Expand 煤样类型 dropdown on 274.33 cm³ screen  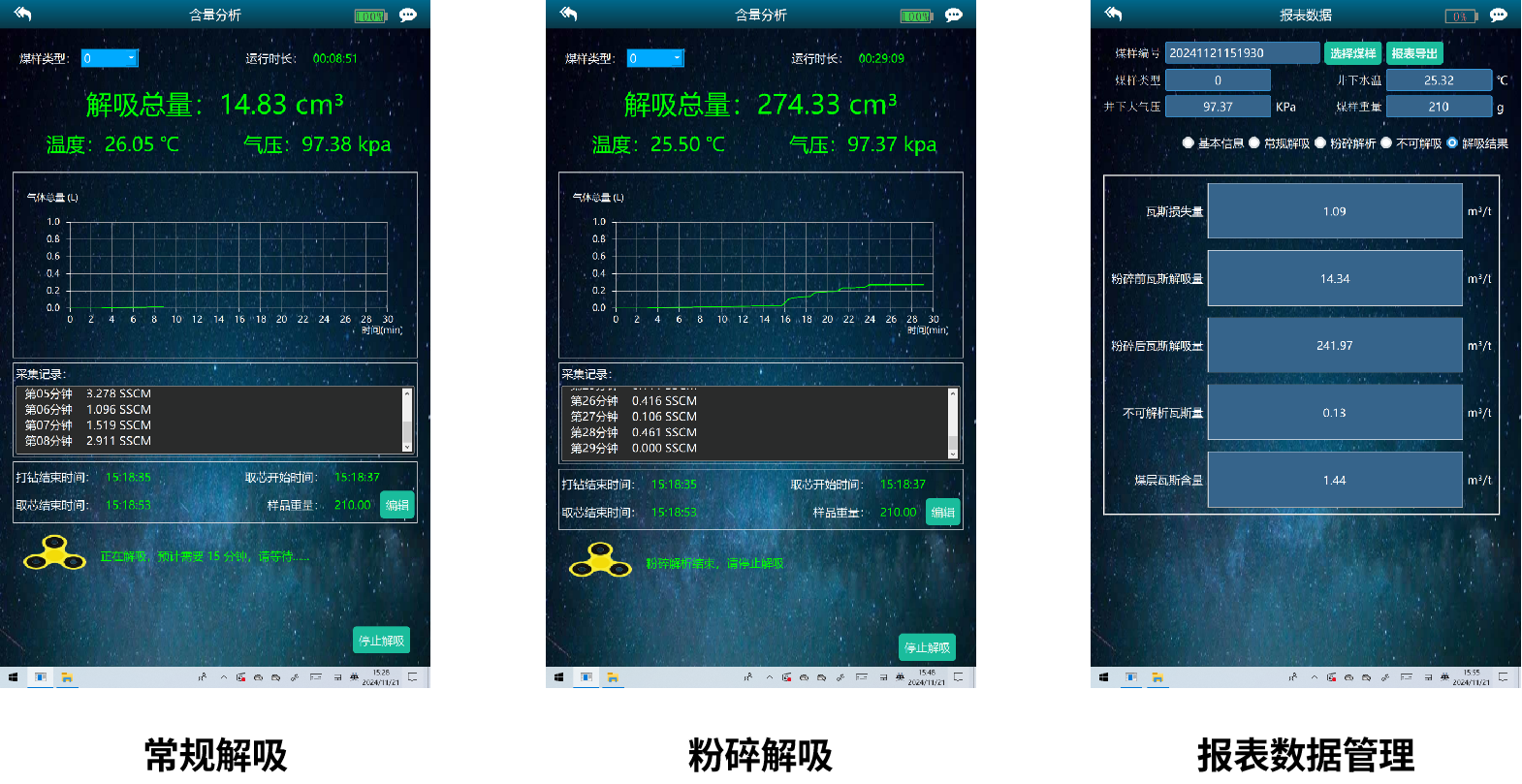click(x=655, y=58)
